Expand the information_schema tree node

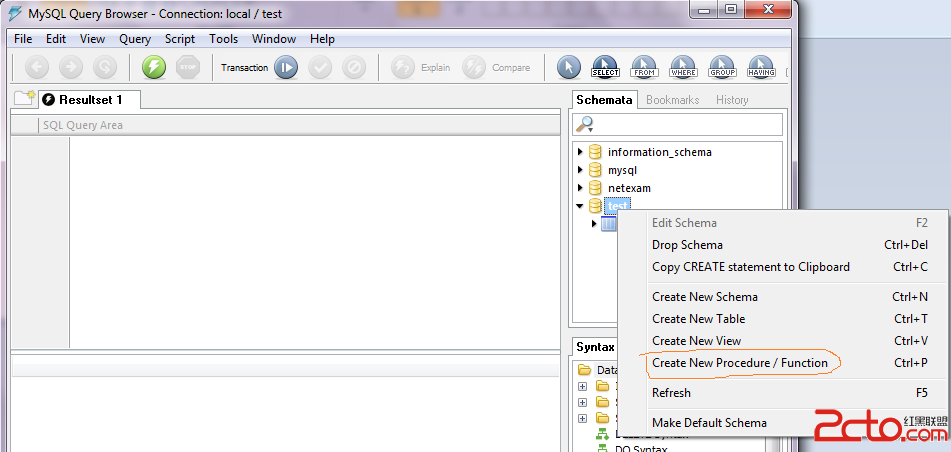[x=580, y=152]
